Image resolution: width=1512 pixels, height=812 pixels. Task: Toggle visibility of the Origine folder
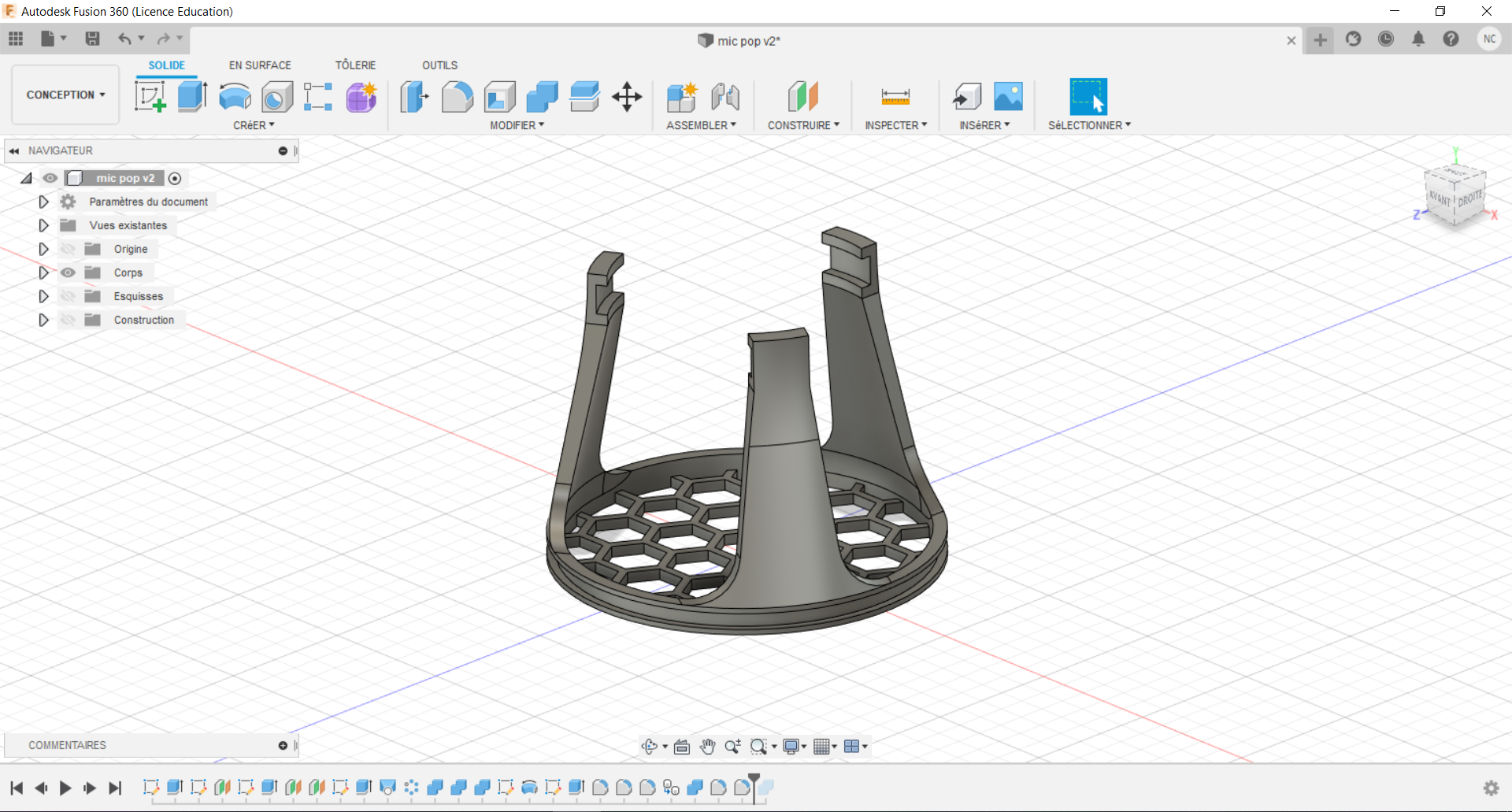click(69, 249)
